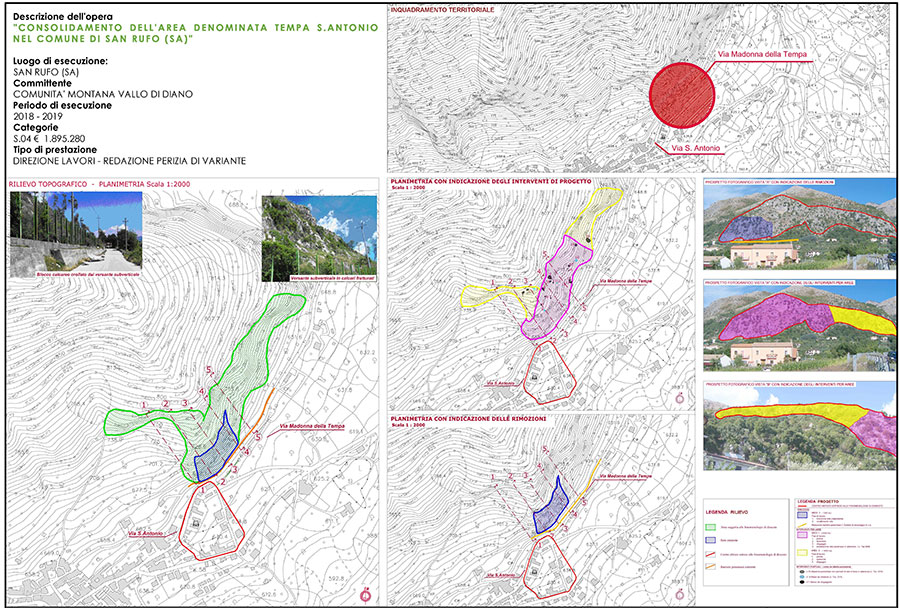Viewport: 900px width, 608px height.
Task: Open the middle prospetto photo with magenta and yellow zones
Action: [x=799, y=326]
